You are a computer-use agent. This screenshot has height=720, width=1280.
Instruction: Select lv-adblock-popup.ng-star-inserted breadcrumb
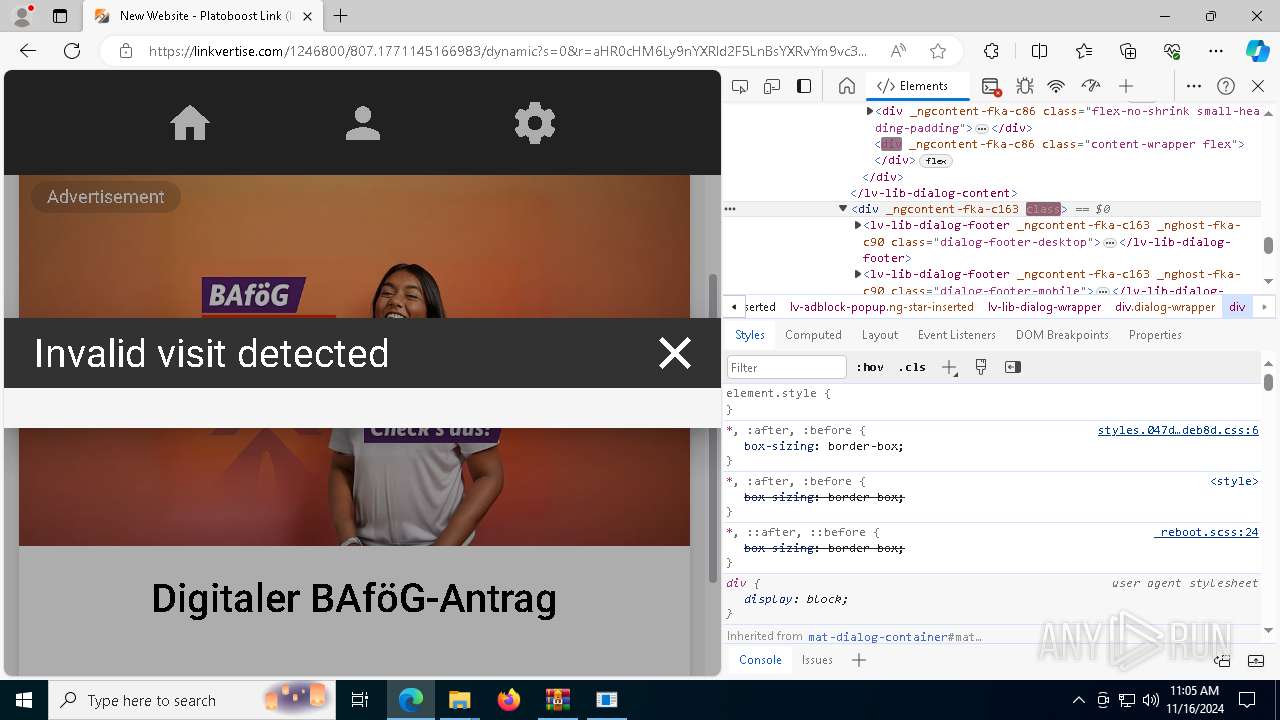pos(881,307)
